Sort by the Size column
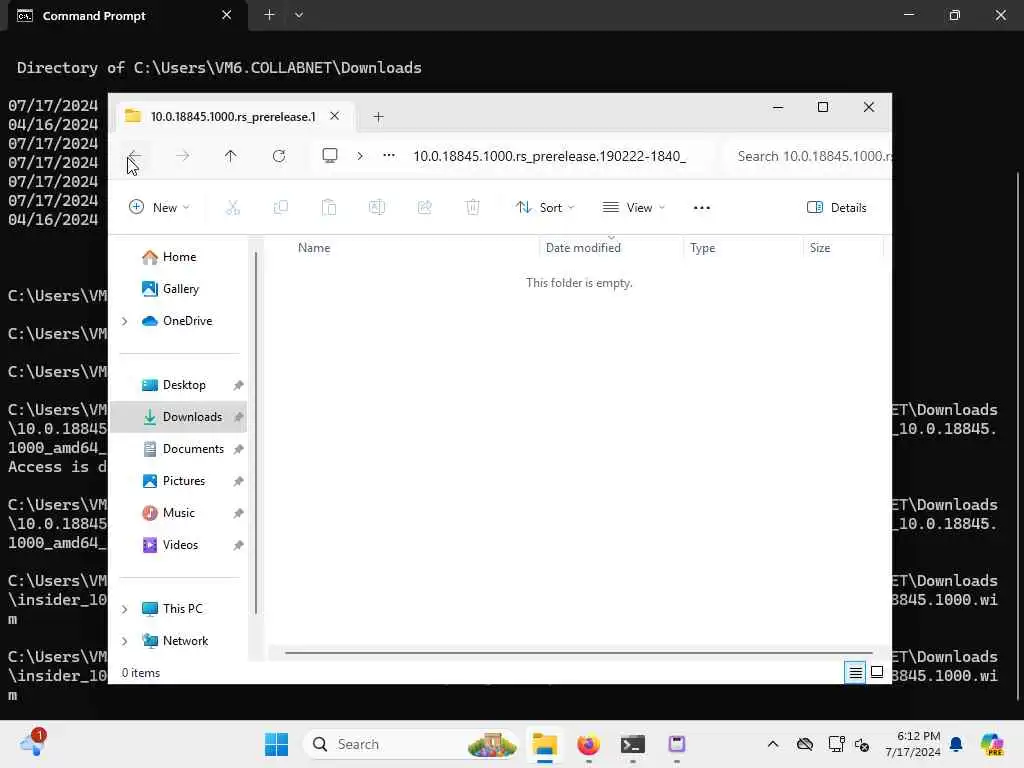This screenshot has height=768, width=1024. point(820,248)
